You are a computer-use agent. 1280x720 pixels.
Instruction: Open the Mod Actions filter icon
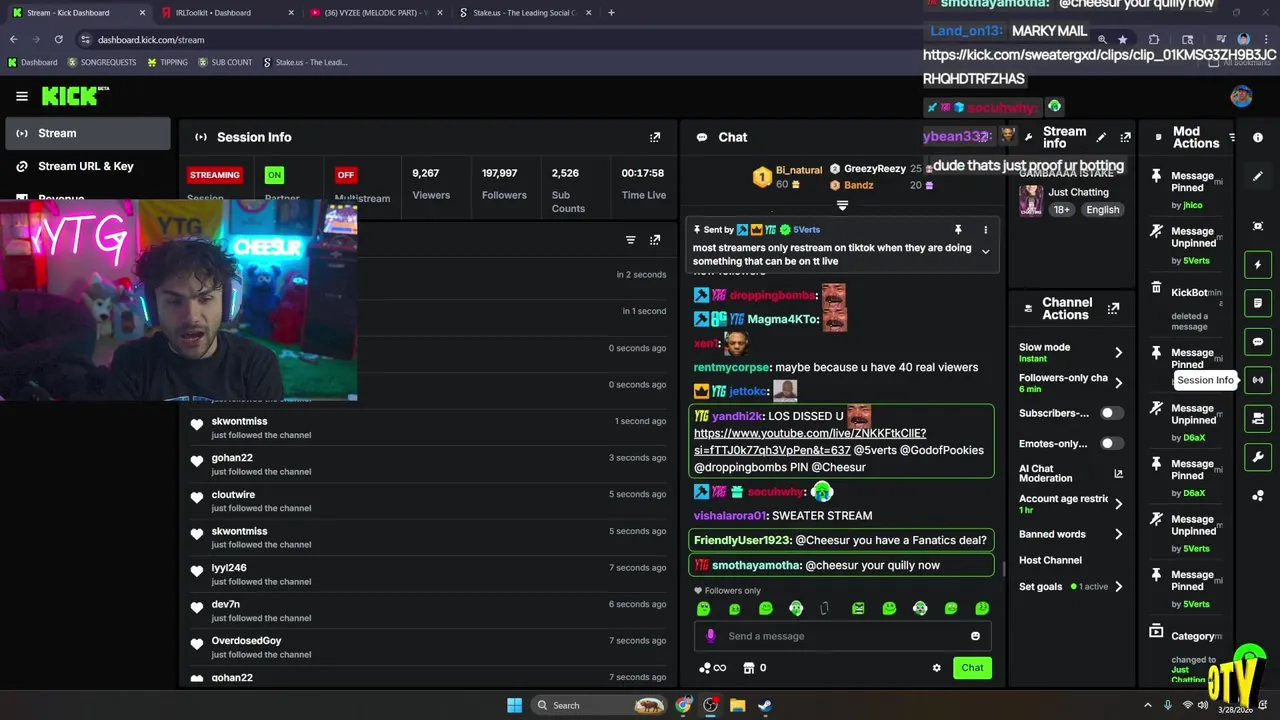click(x=1232, y=137)
